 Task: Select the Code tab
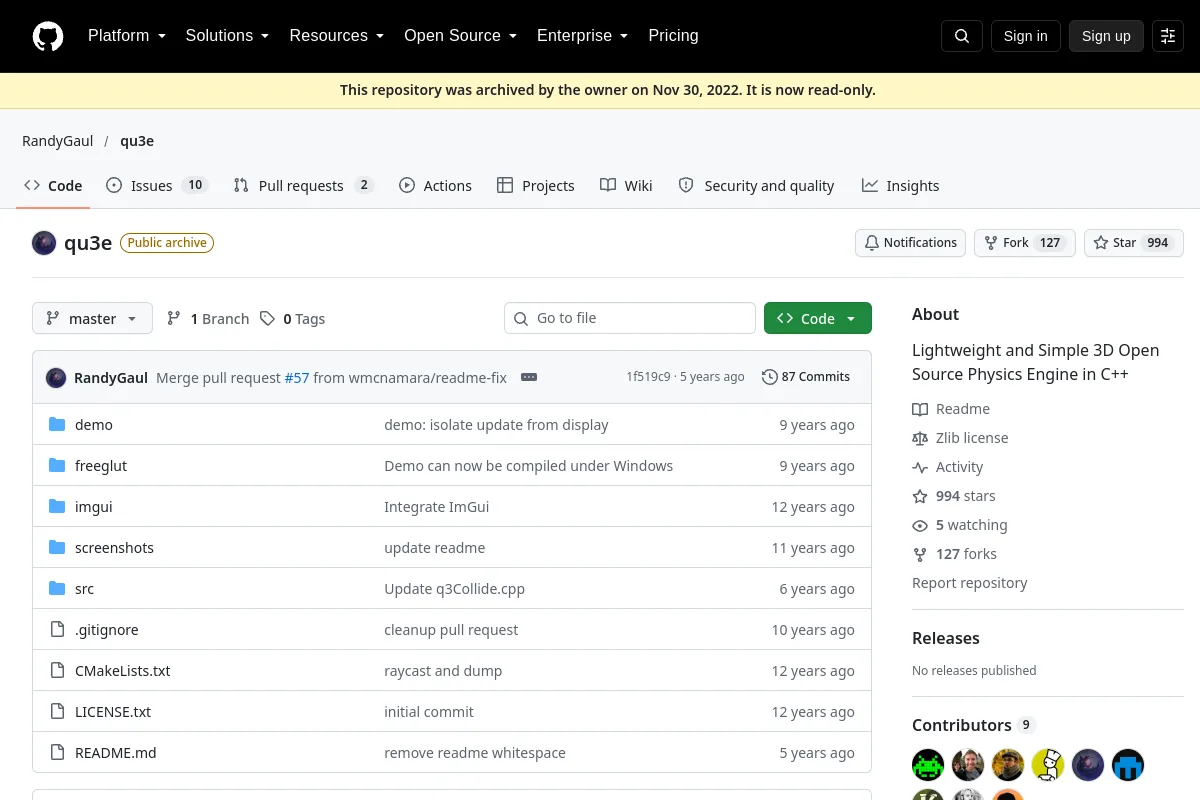(53, 186)
